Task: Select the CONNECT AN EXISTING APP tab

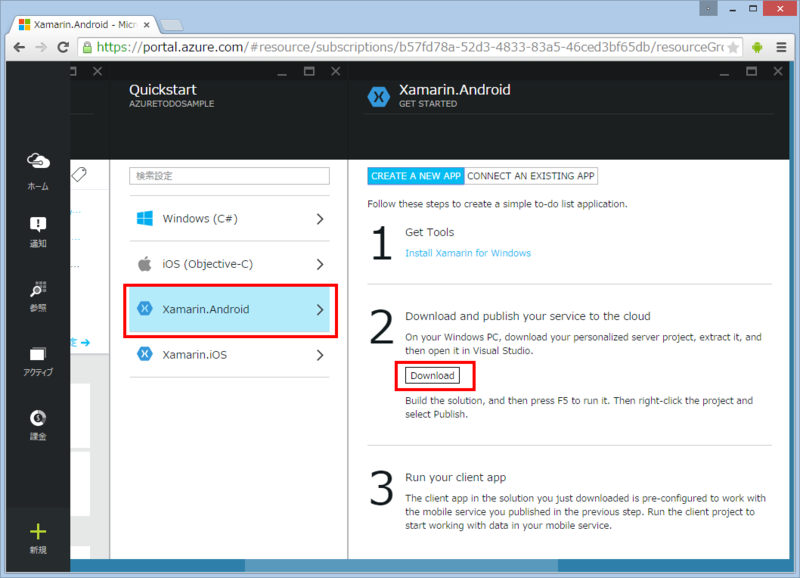Action: 531,176
